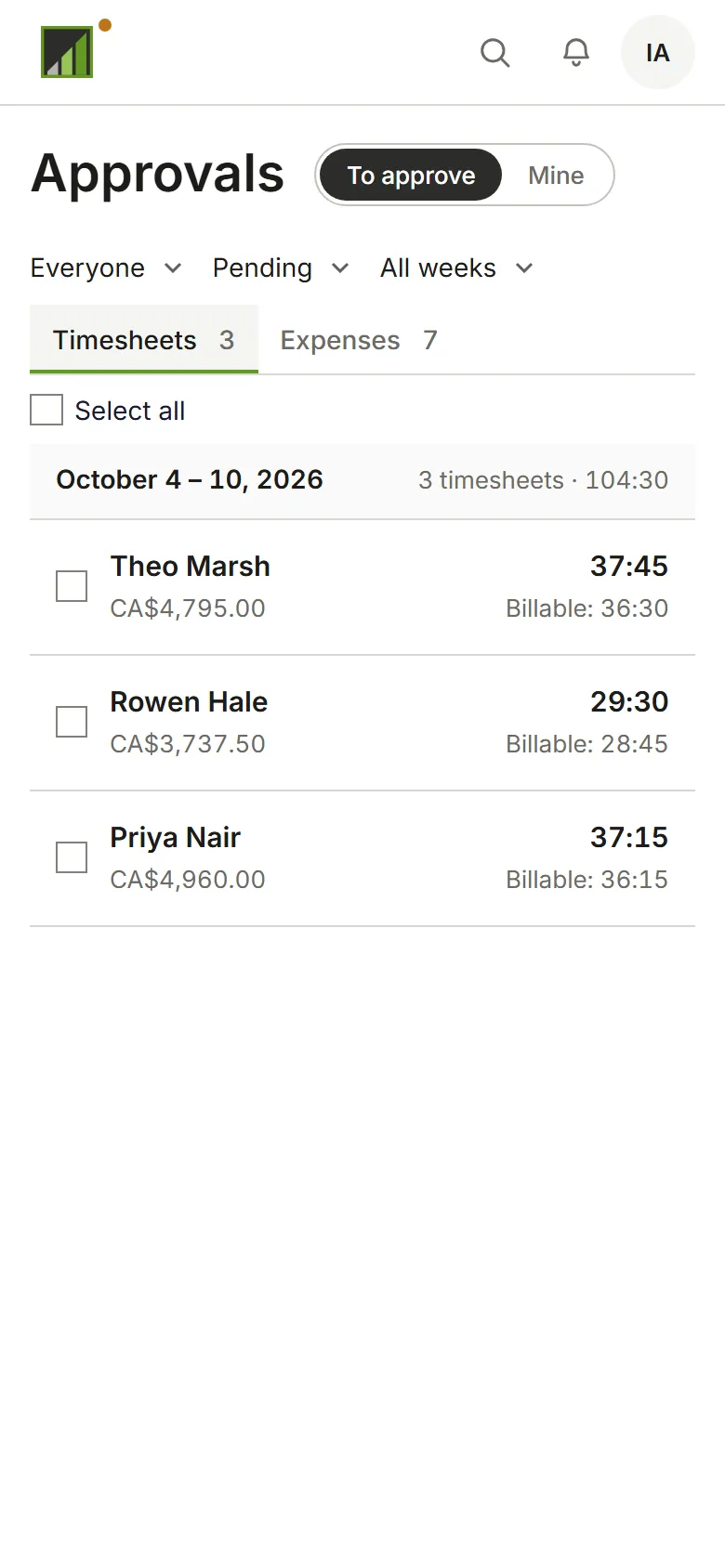Switch to the Mine view
Screen dimensions: 725x1568
(556, 176)
